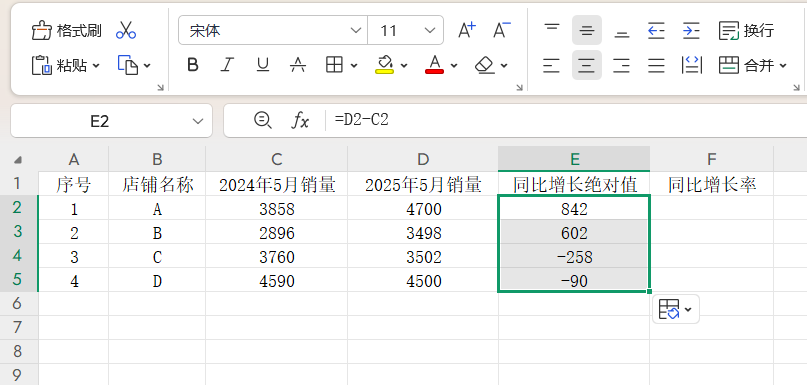Click the cell '店铺名称'

tap(157, 184)
